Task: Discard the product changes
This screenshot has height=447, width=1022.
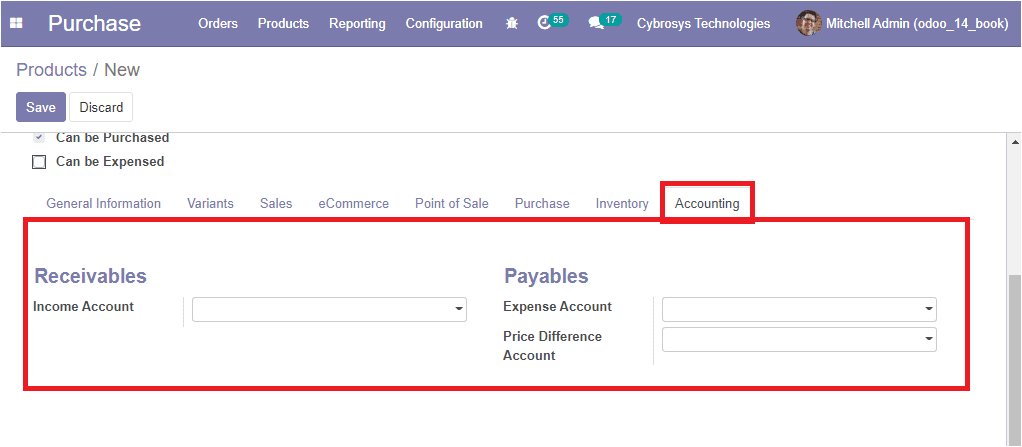Action: coord(101,107)
